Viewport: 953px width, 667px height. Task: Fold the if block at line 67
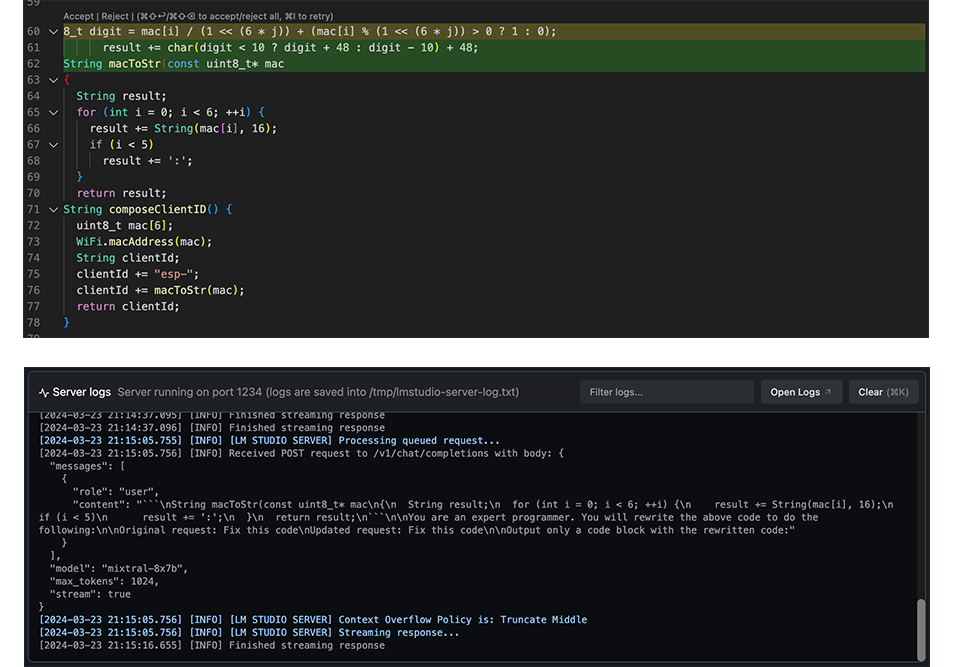point(53,145)
